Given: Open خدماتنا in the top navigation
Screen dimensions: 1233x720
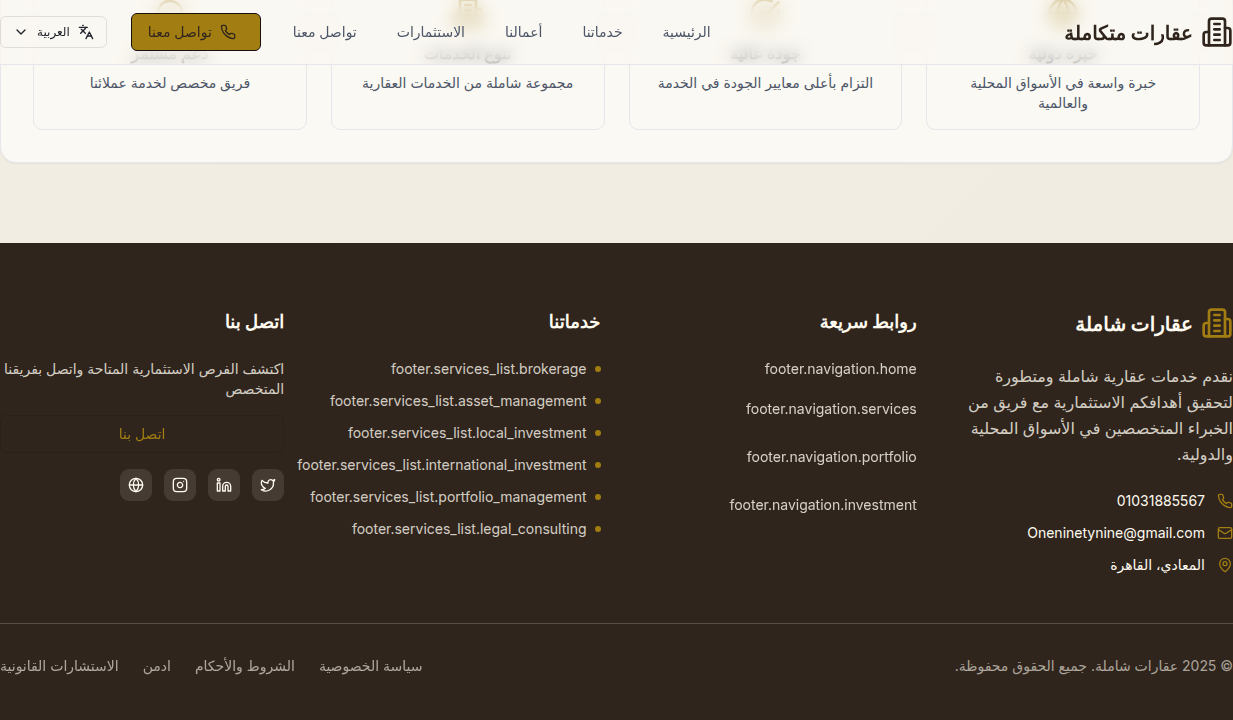Looking at the screenshot, I should [602, 32].
